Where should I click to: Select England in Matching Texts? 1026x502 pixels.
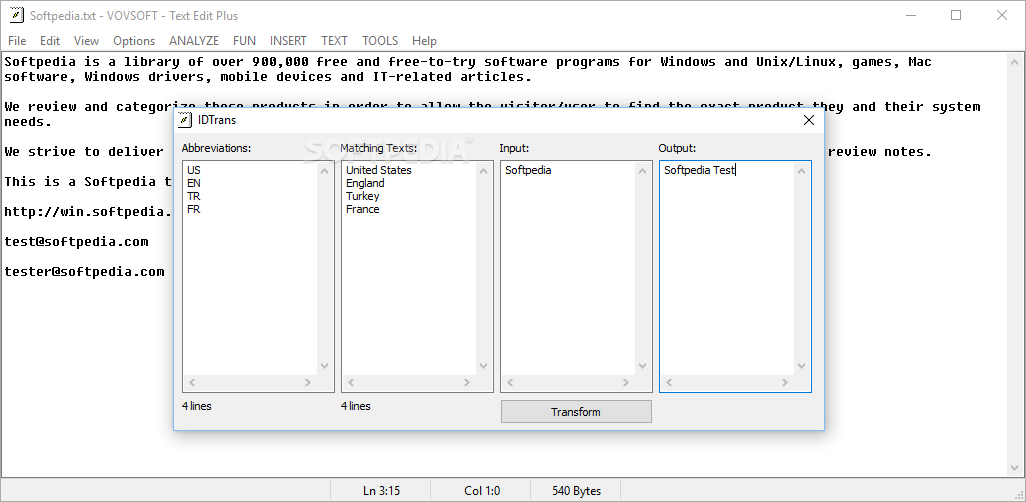(x=365, y=183)
